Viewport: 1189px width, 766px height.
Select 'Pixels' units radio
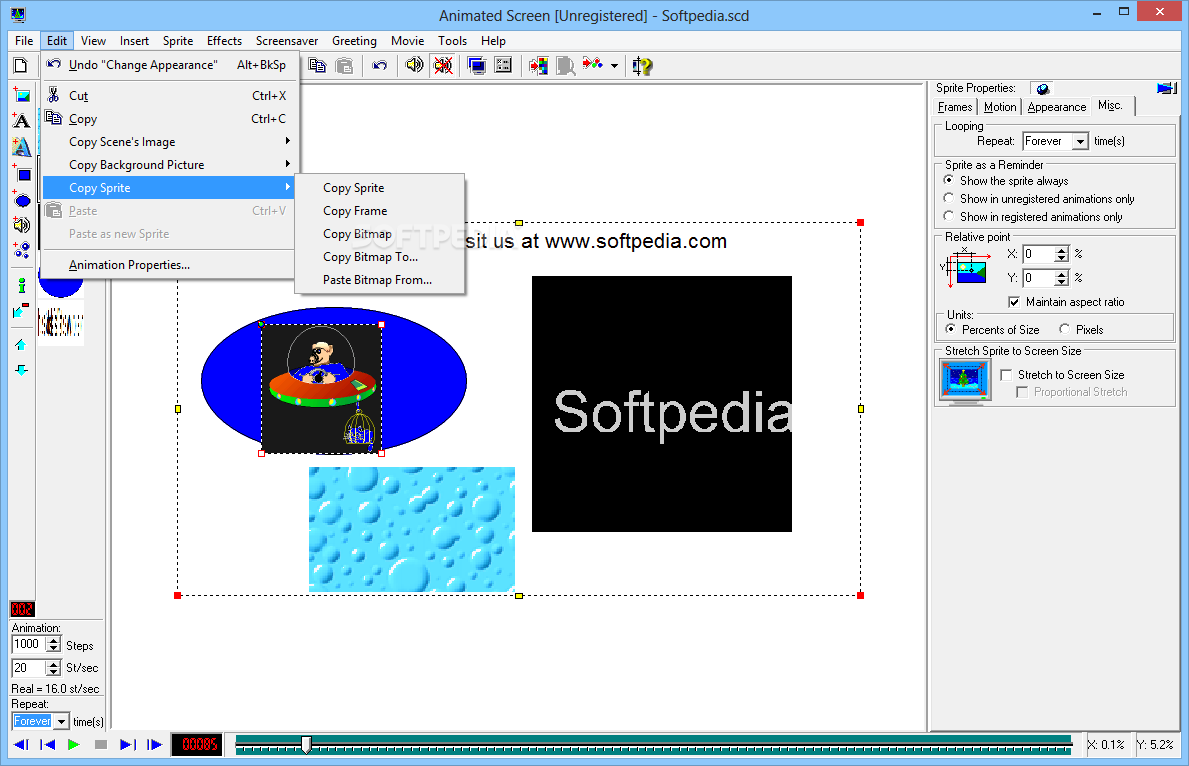1065,329
